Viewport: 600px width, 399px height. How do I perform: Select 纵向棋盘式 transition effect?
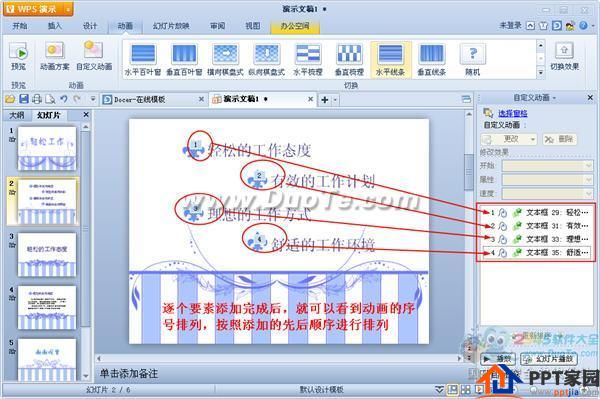point(267,59)
